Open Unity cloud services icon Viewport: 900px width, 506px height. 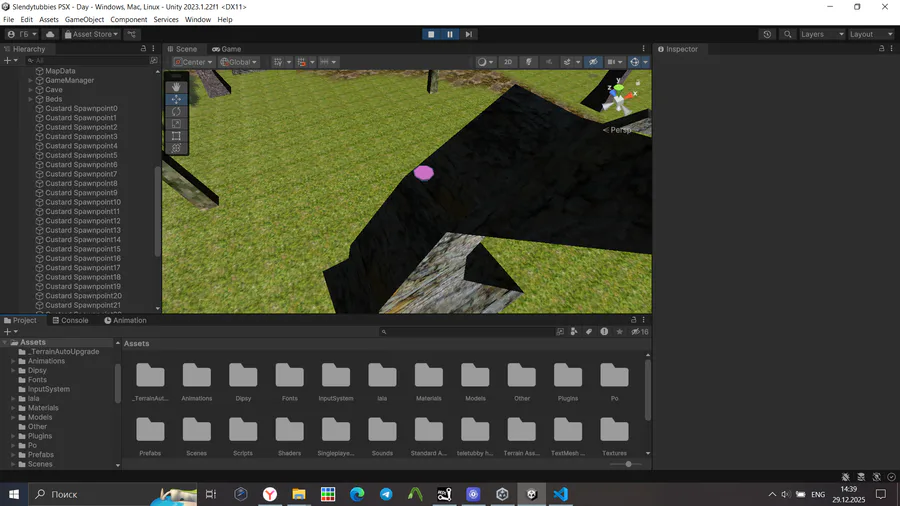(x=50, y=34)
